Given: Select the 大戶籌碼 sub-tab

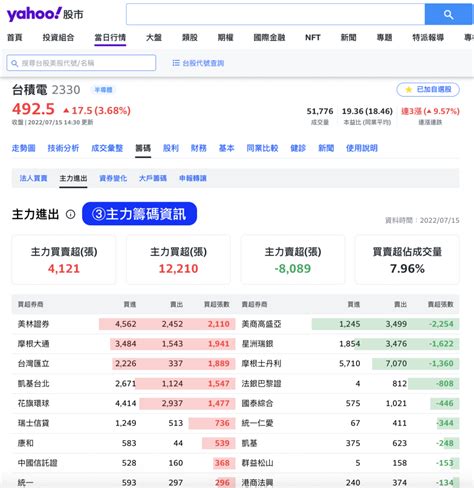Looking at the screenshot, I should point(153,178).
